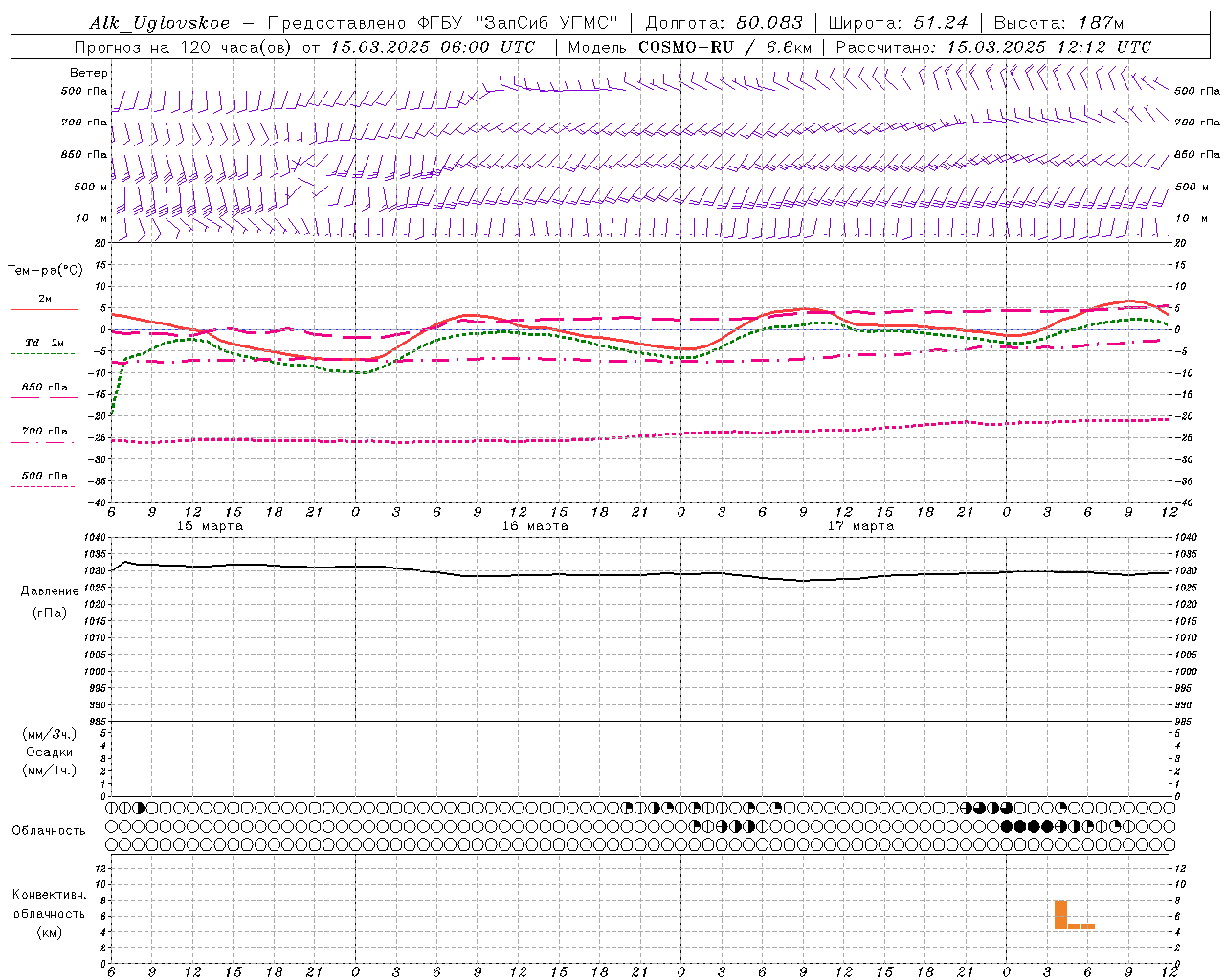Image resolution: width=1225 pixels, height=980 pixels.
Task: Click the Долгота: 80.083 longitude value
Action: click(x=724, y=24)
